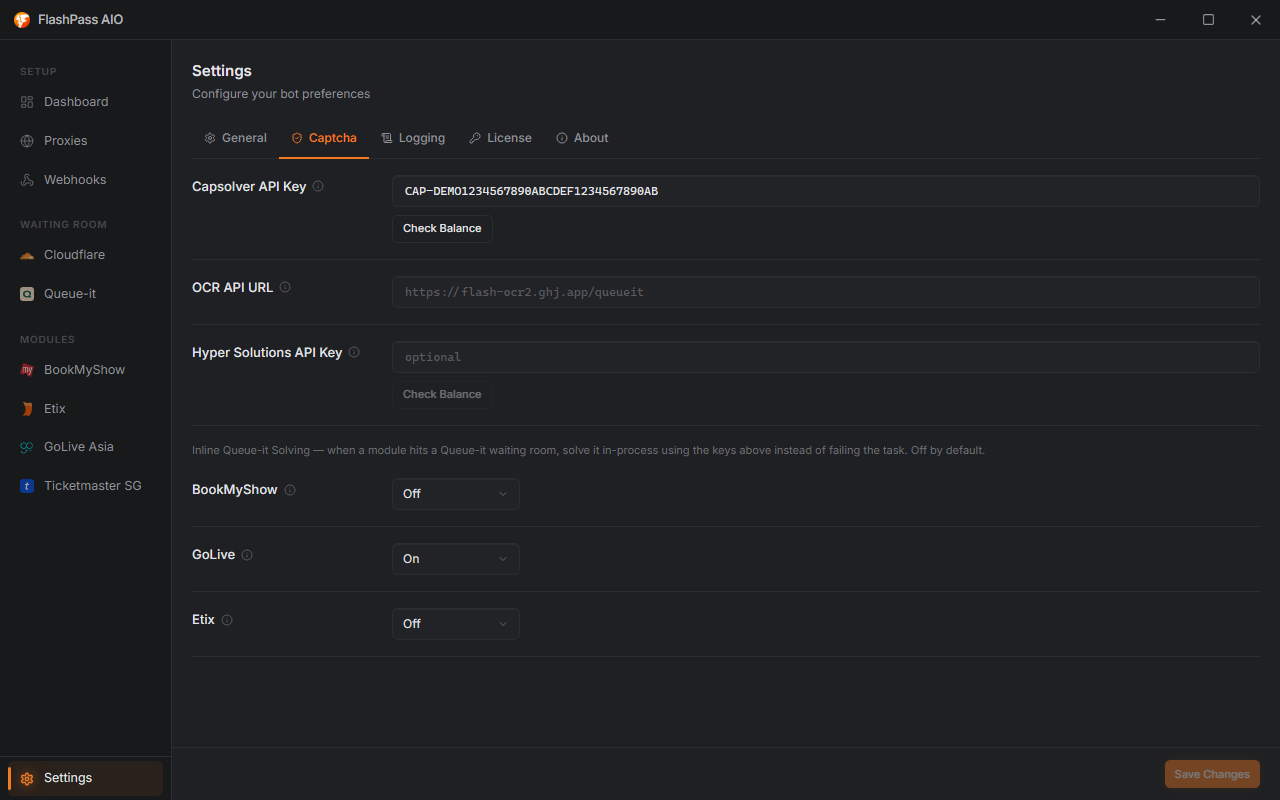Viewport: 1280px width, 800px height.
Task: Click the Etix module icon
Action: tap(27, 409)
